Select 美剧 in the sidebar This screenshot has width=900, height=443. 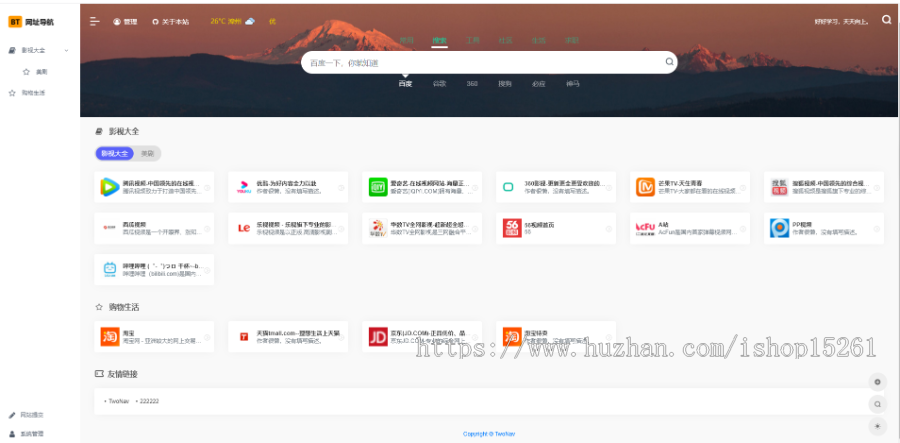pos(41,72)
